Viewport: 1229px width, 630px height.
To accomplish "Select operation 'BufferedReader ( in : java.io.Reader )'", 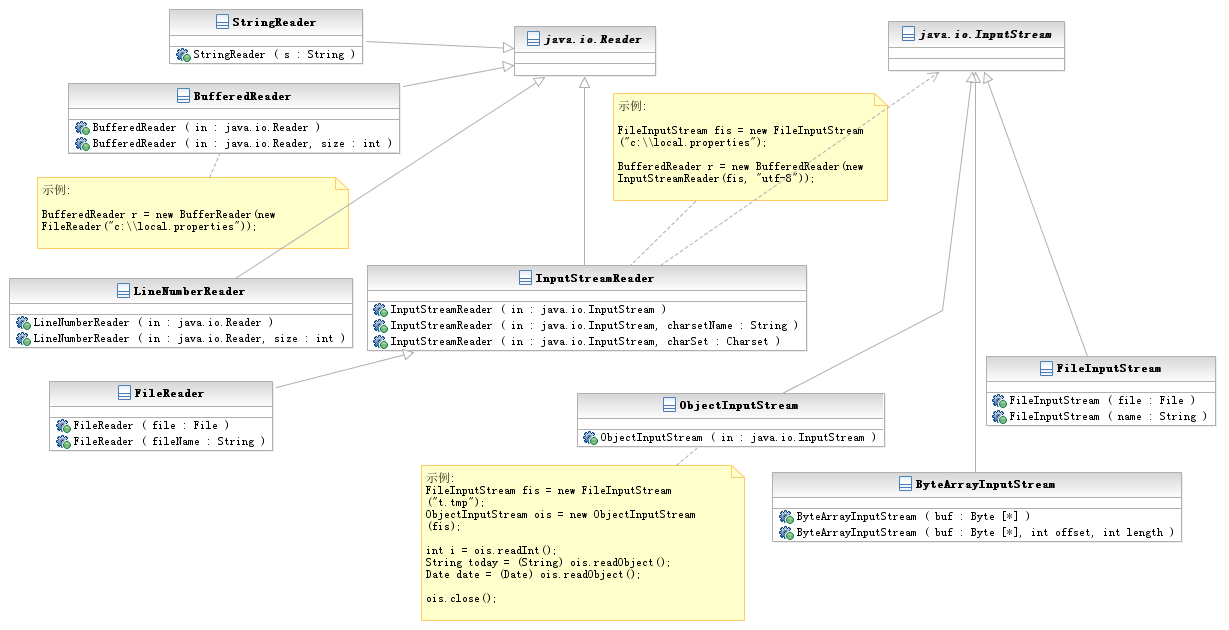I will tap(206, 128).
